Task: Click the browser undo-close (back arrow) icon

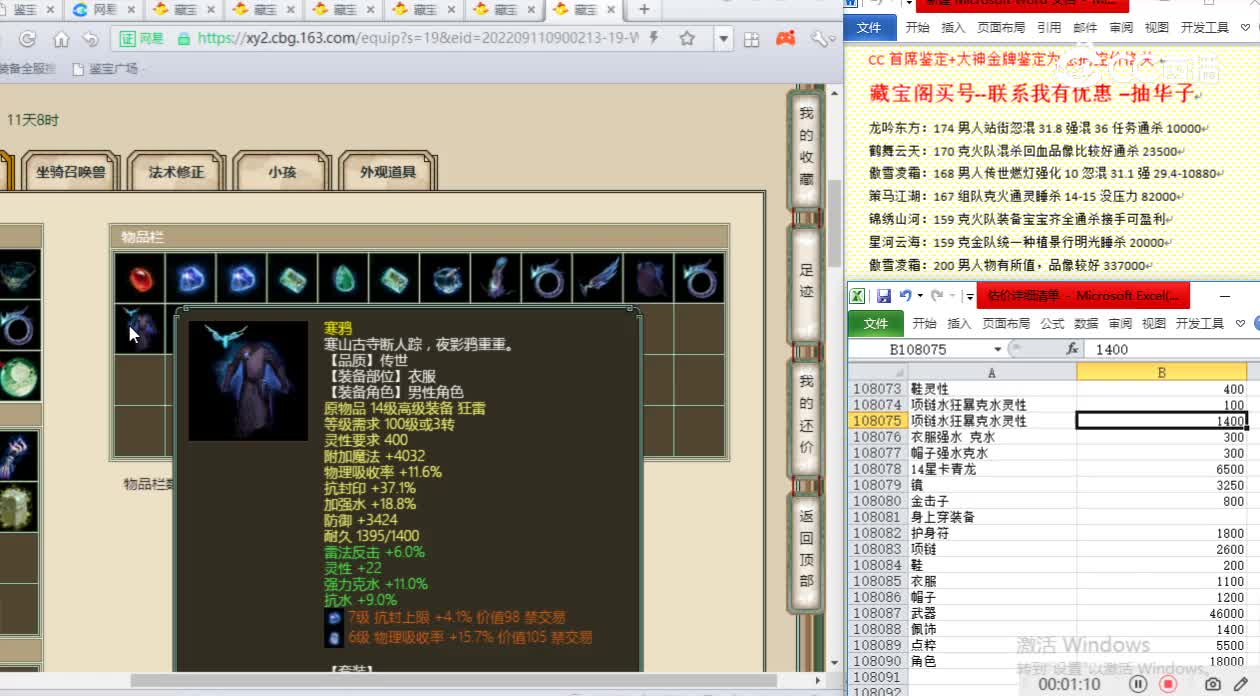Action: (91, 39)
